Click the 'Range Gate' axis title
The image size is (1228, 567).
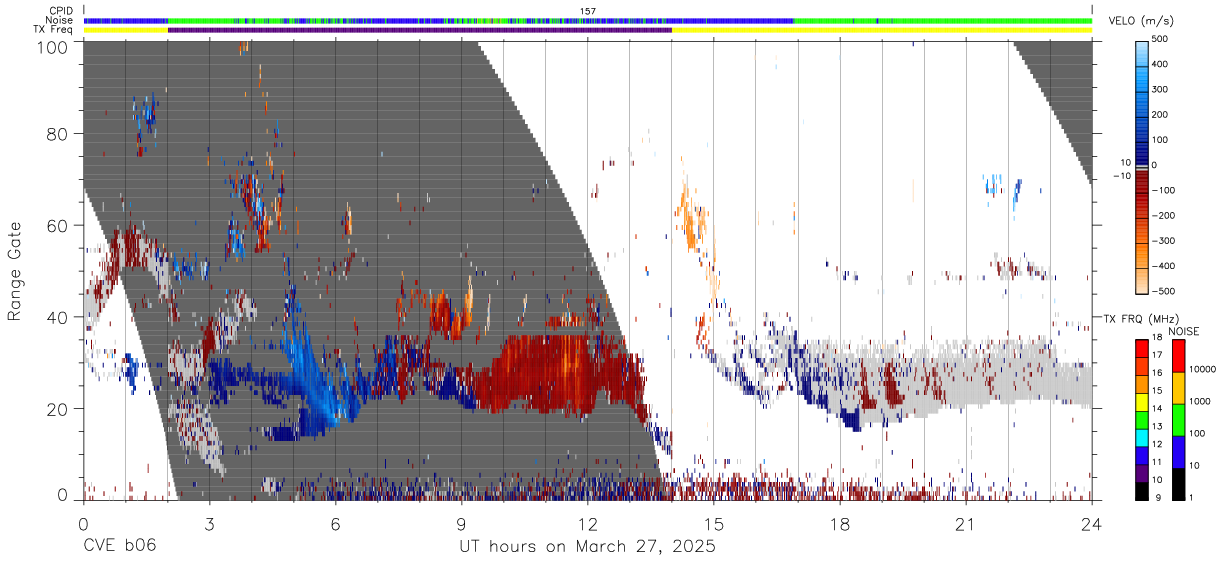[x=15, y=271]
